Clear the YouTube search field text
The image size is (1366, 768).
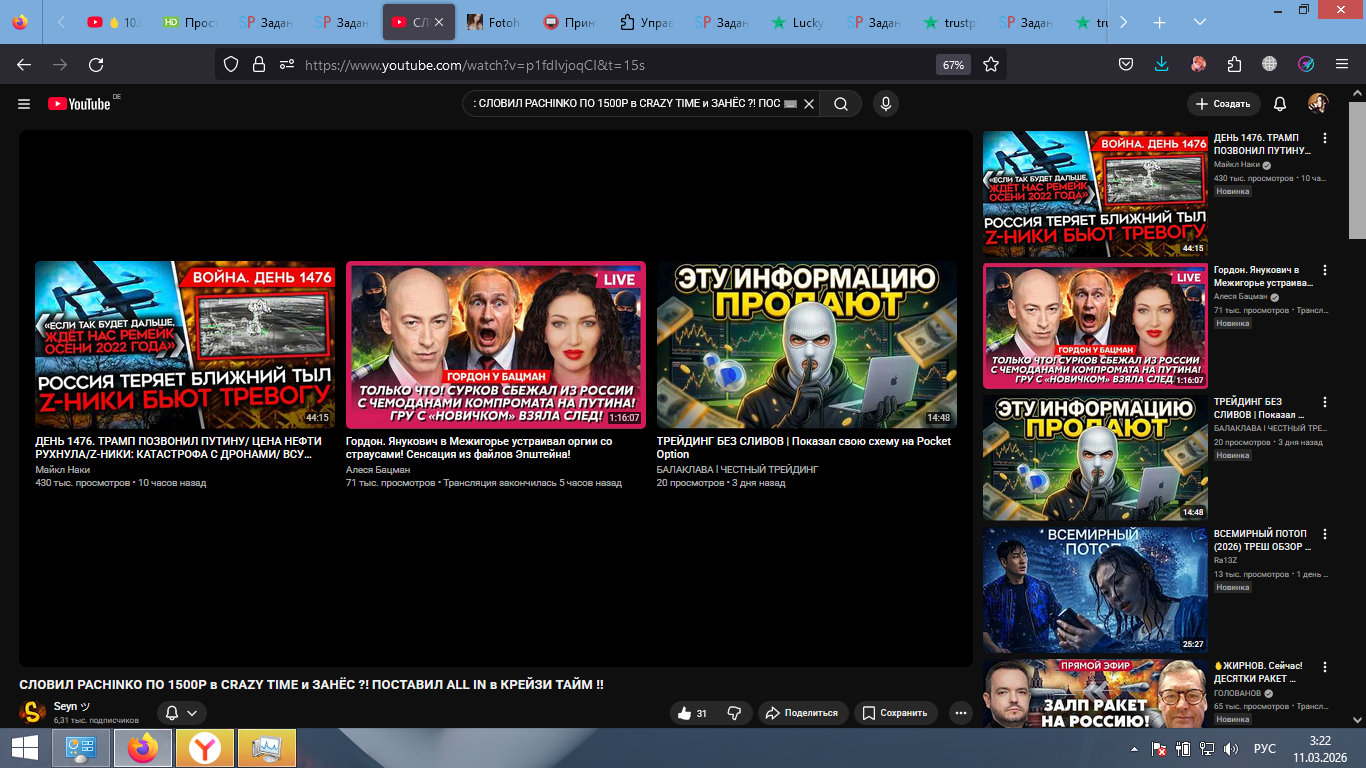pyautogui.click(x=810, y=104)
